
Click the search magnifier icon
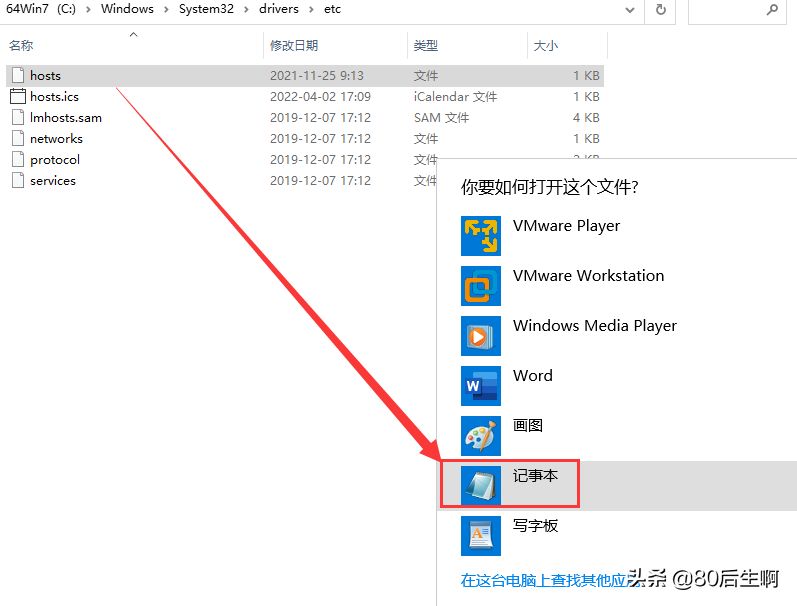[772, 9]
